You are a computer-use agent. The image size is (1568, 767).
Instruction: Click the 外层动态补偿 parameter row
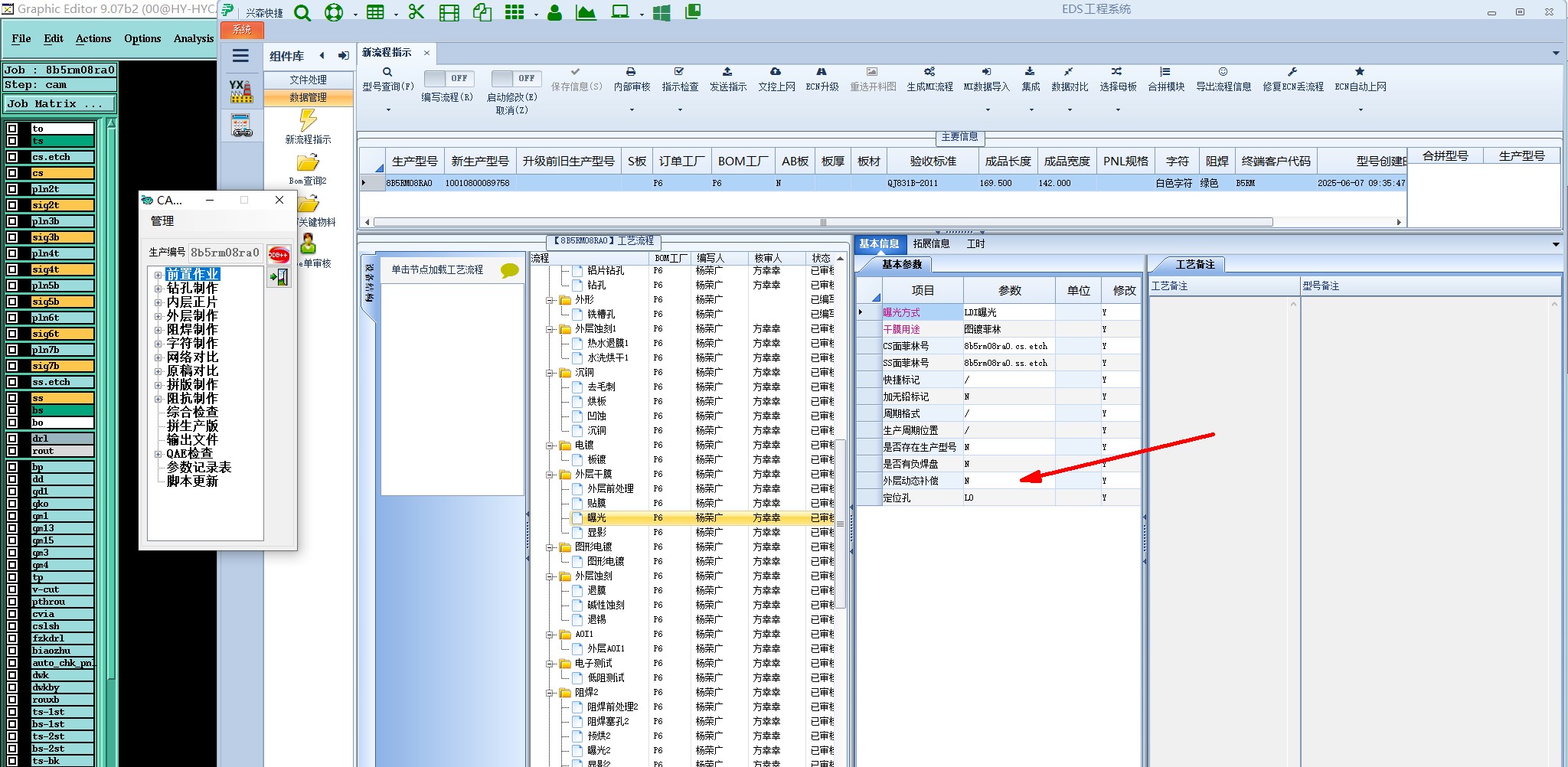coord(998,481)
